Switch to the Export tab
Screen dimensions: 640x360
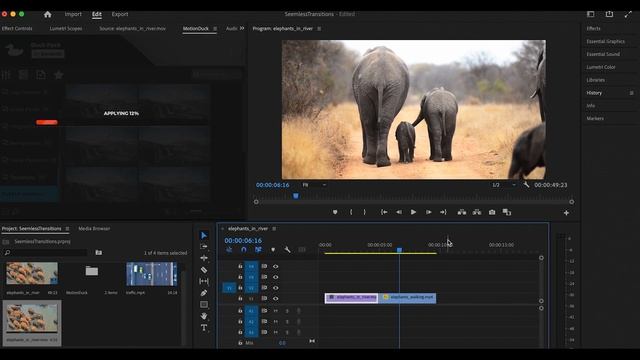pos(120,14)
